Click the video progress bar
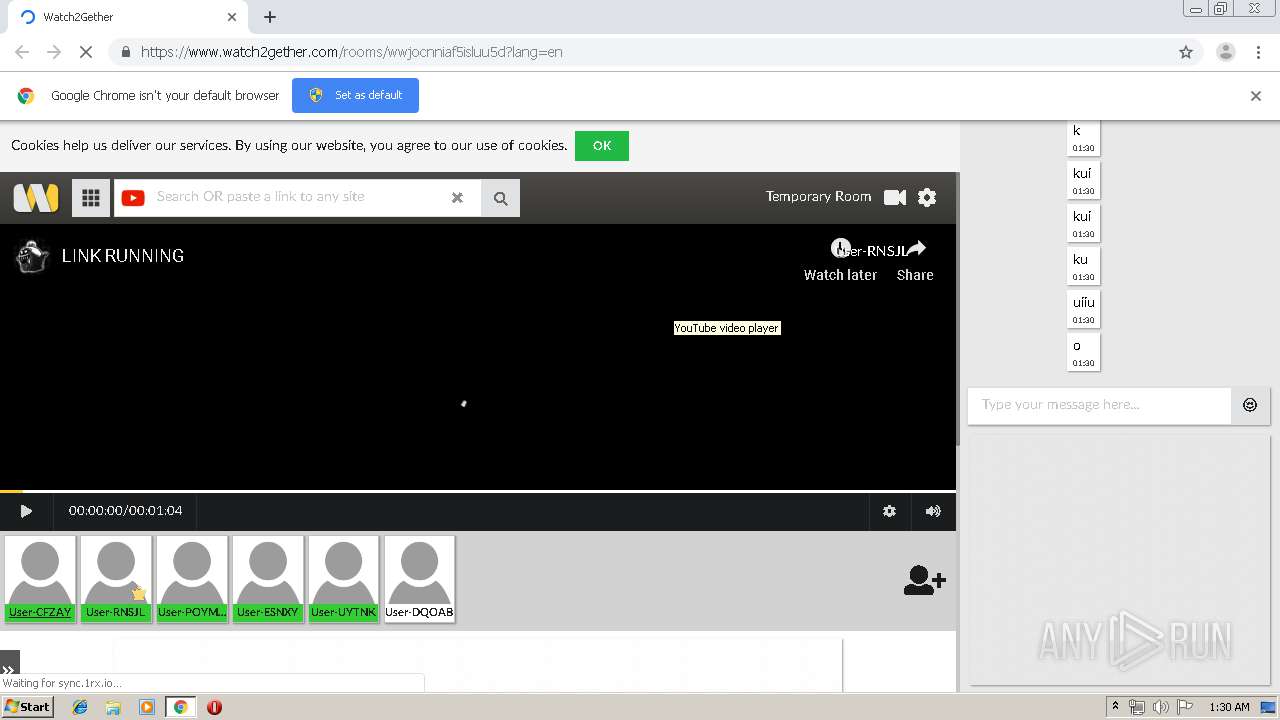The image size is (1280, 720). 478,491
